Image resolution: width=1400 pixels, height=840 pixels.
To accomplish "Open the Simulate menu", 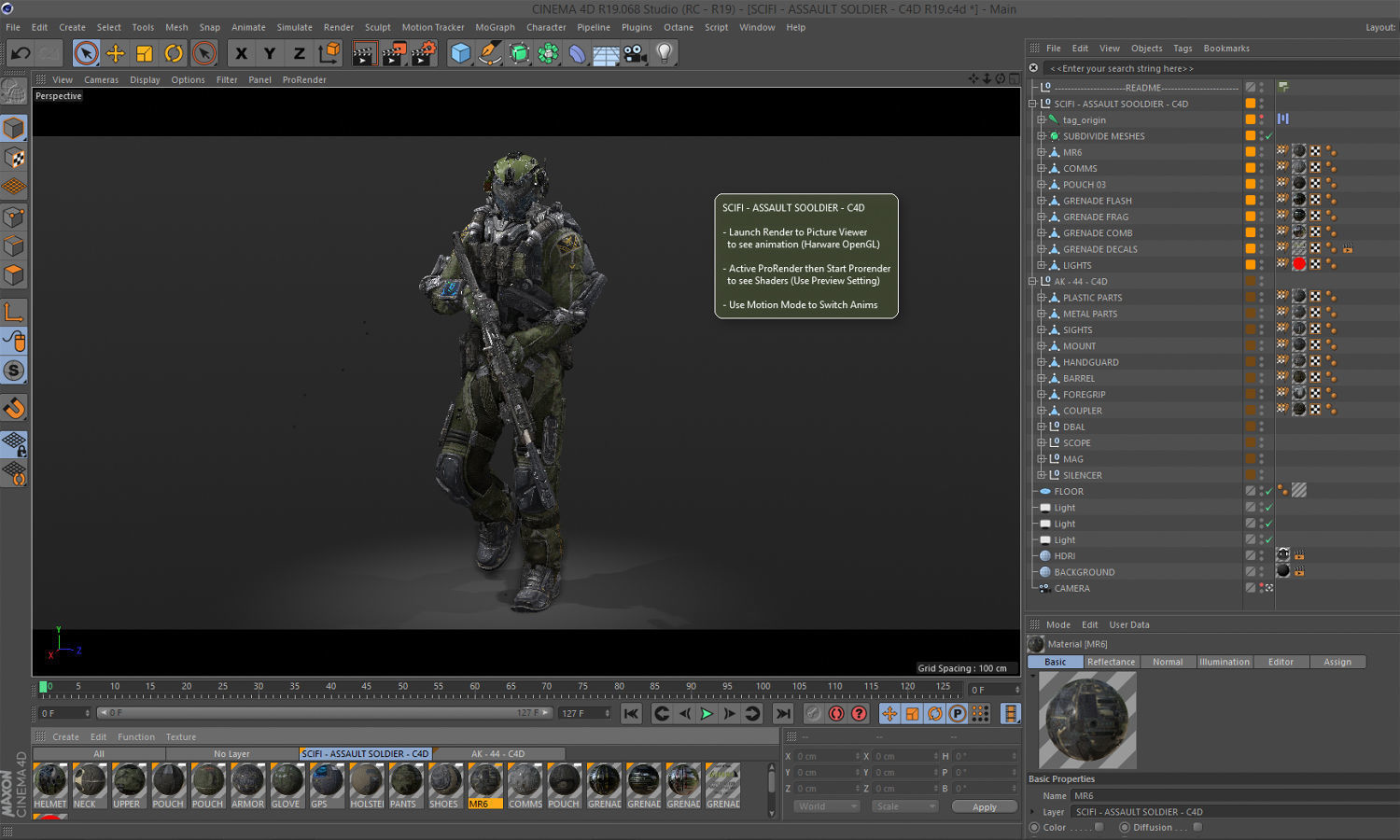I will pos(294,27).
